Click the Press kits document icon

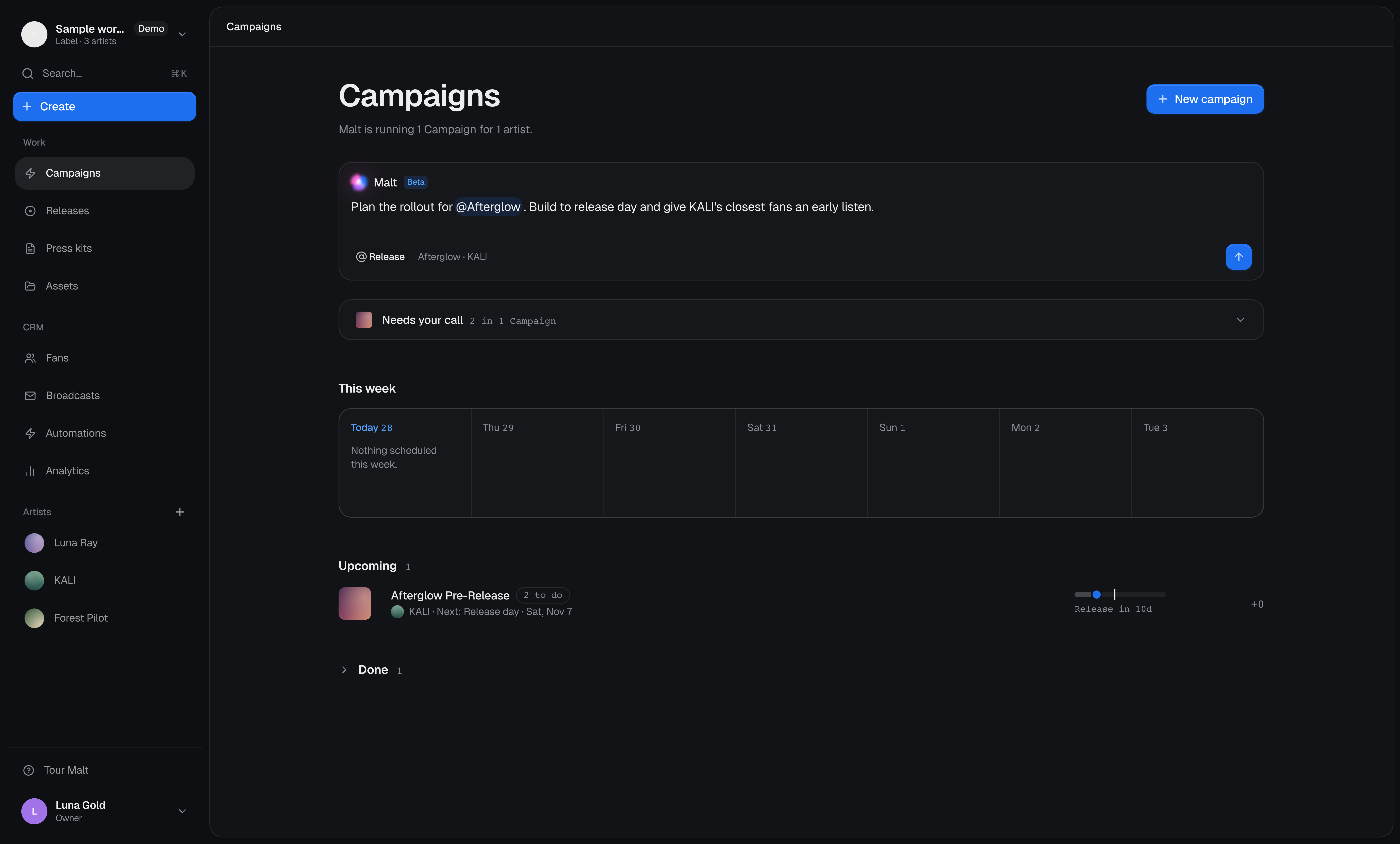(x=30, y=248)
